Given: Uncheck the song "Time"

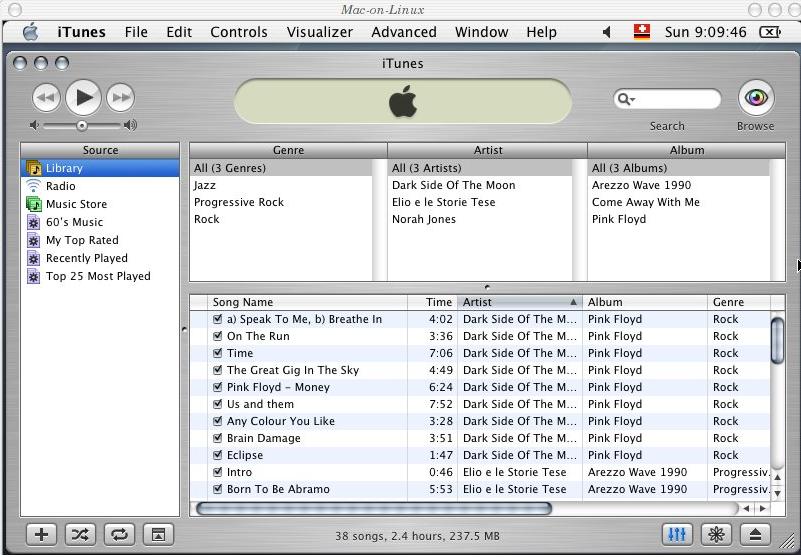Looking at the screenshot, I should coord(218,353).
